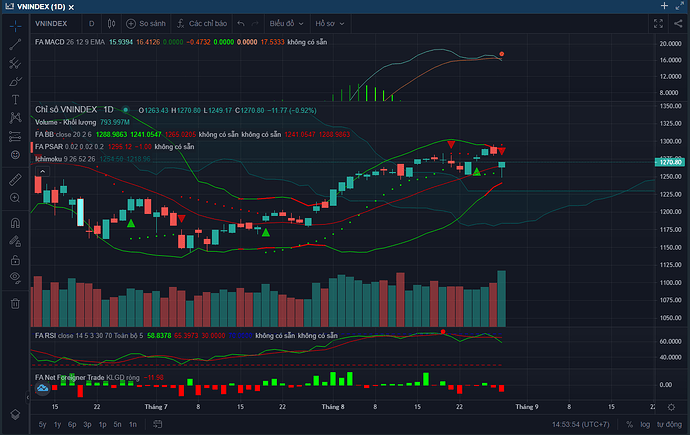
Task: Expand the Hồ sơ dropdown menu
Action: (x=329, y=21)
